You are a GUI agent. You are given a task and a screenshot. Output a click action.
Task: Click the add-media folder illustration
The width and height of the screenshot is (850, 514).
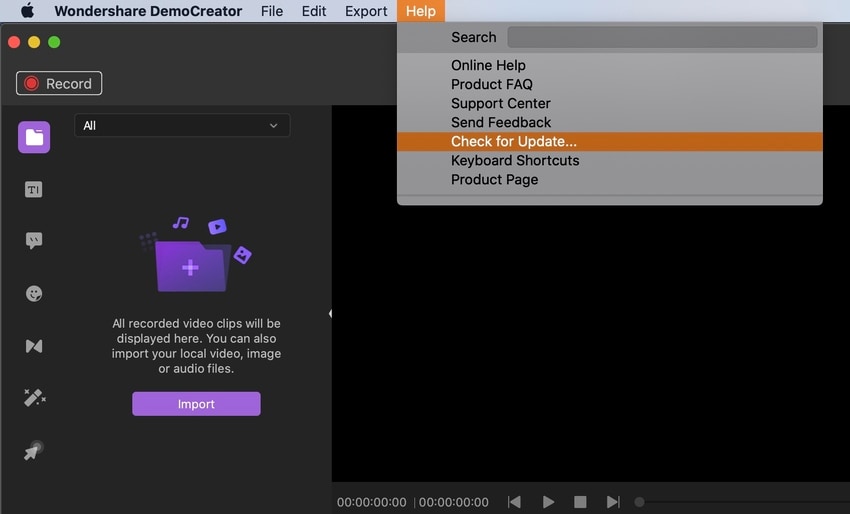pyautogui.click(x=196, y=255)
